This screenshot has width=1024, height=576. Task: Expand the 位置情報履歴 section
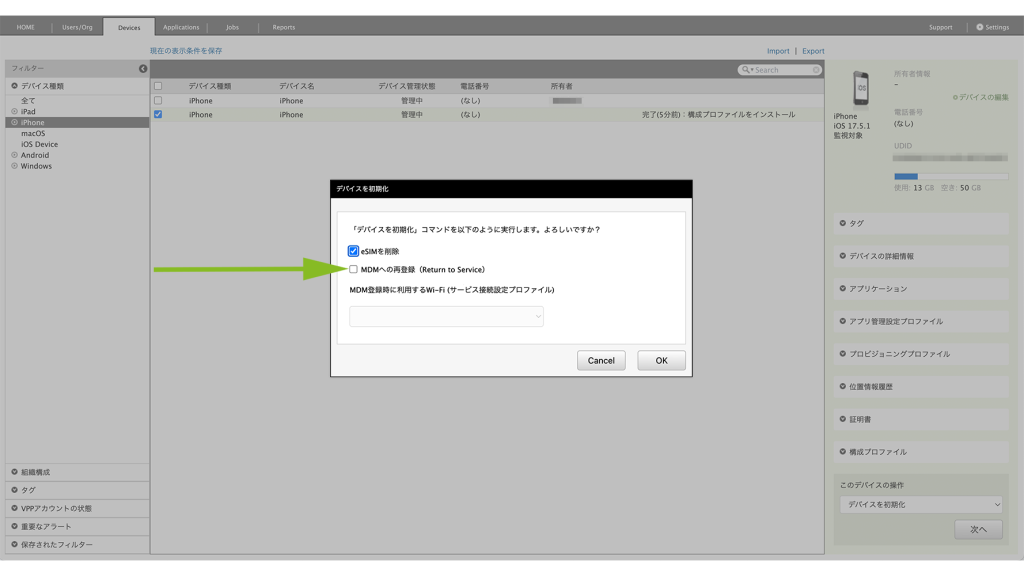click(921, 387)
